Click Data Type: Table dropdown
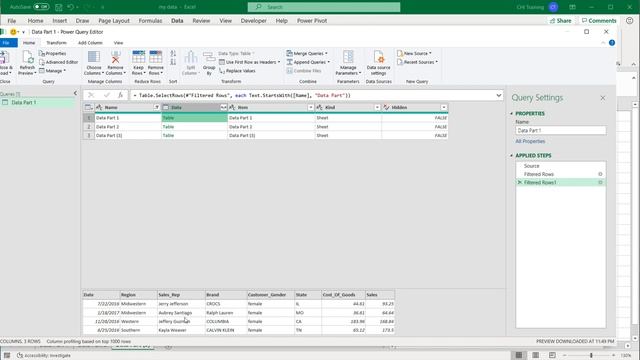This screenshot has height=360, width=640. click(236, 53)
